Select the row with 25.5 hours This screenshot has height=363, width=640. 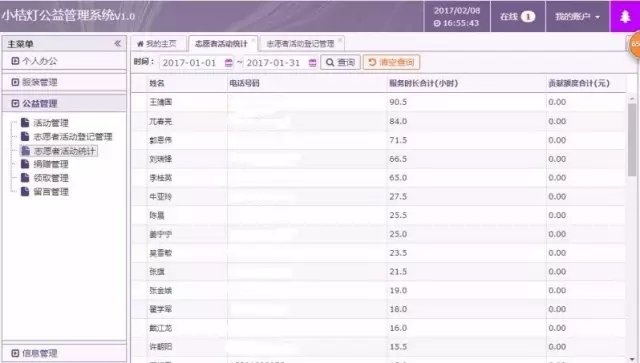click(378, 215)
